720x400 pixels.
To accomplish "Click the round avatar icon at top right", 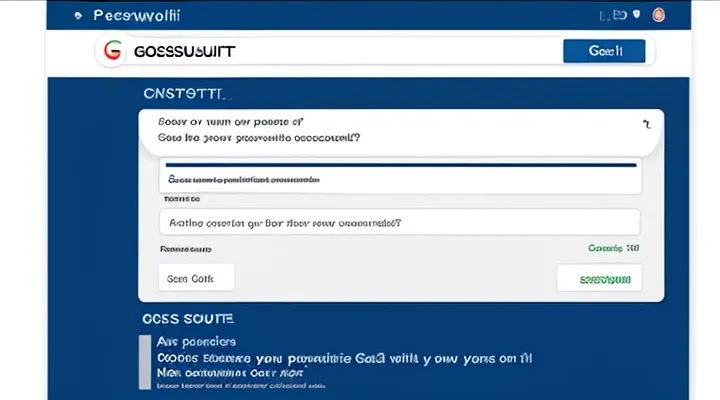I will pos(658,16).
